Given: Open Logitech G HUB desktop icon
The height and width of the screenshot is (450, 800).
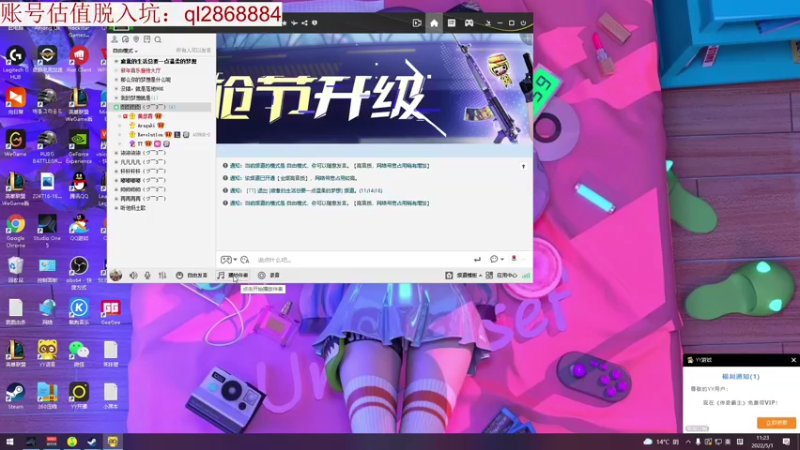Looking at the screenshot, I should point(15,62).
